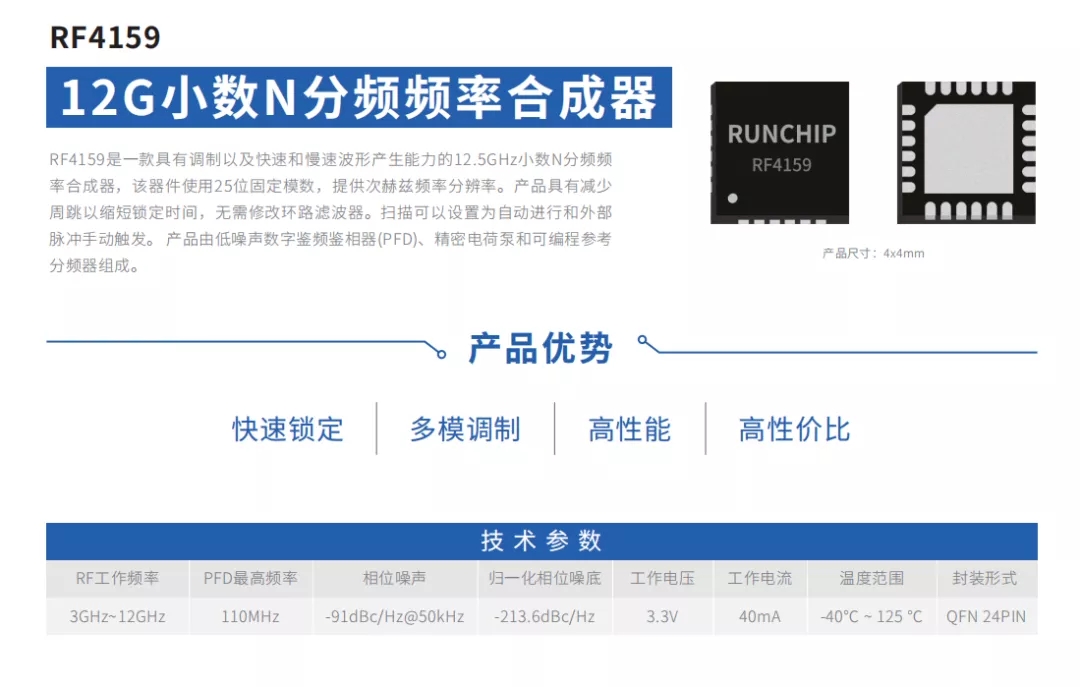Click the 封装形式 column header
This screenshot has width=1080, height=687.
click(x=985, y=578)
